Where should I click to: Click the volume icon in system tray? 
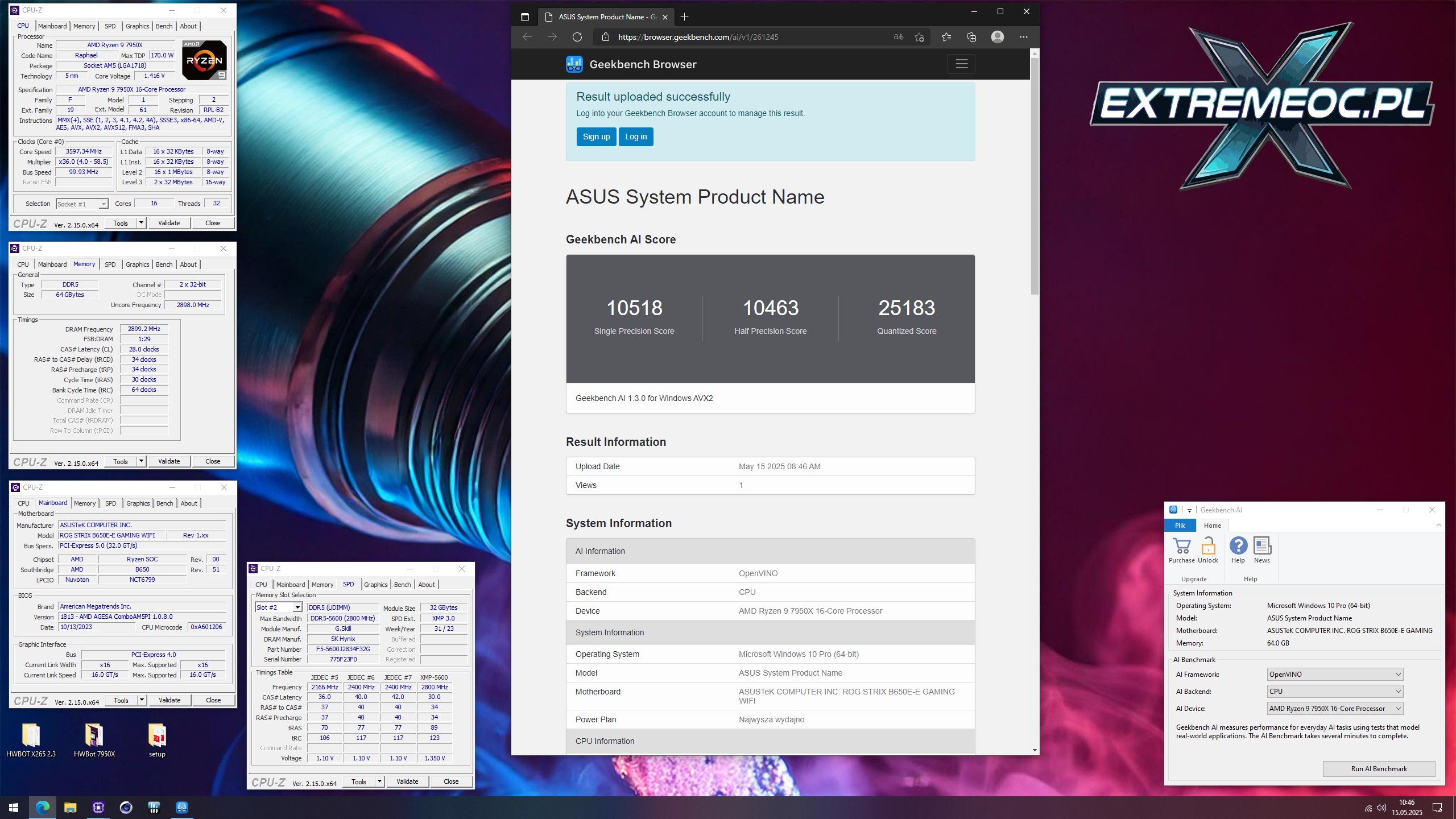(x=1381, y=808)
